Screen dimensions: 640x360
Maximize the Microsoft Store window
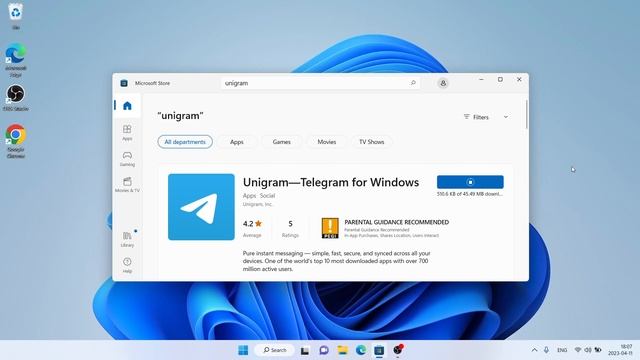click(500, 80)
